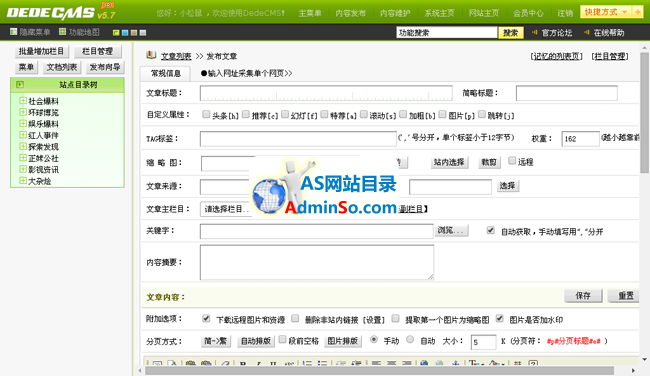This screenshot has width=650, height=376.
Task: Click the 批量增加栏目 button
Action: tap(41, 51)
